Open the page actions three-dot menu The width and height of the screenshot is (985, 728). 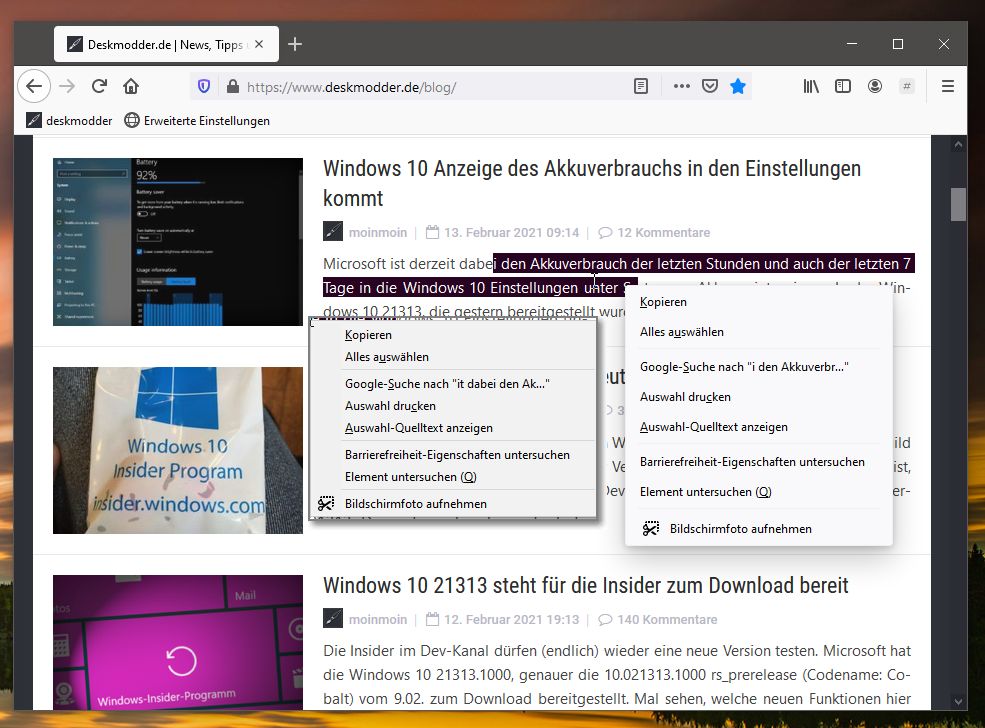coord(682,87)
